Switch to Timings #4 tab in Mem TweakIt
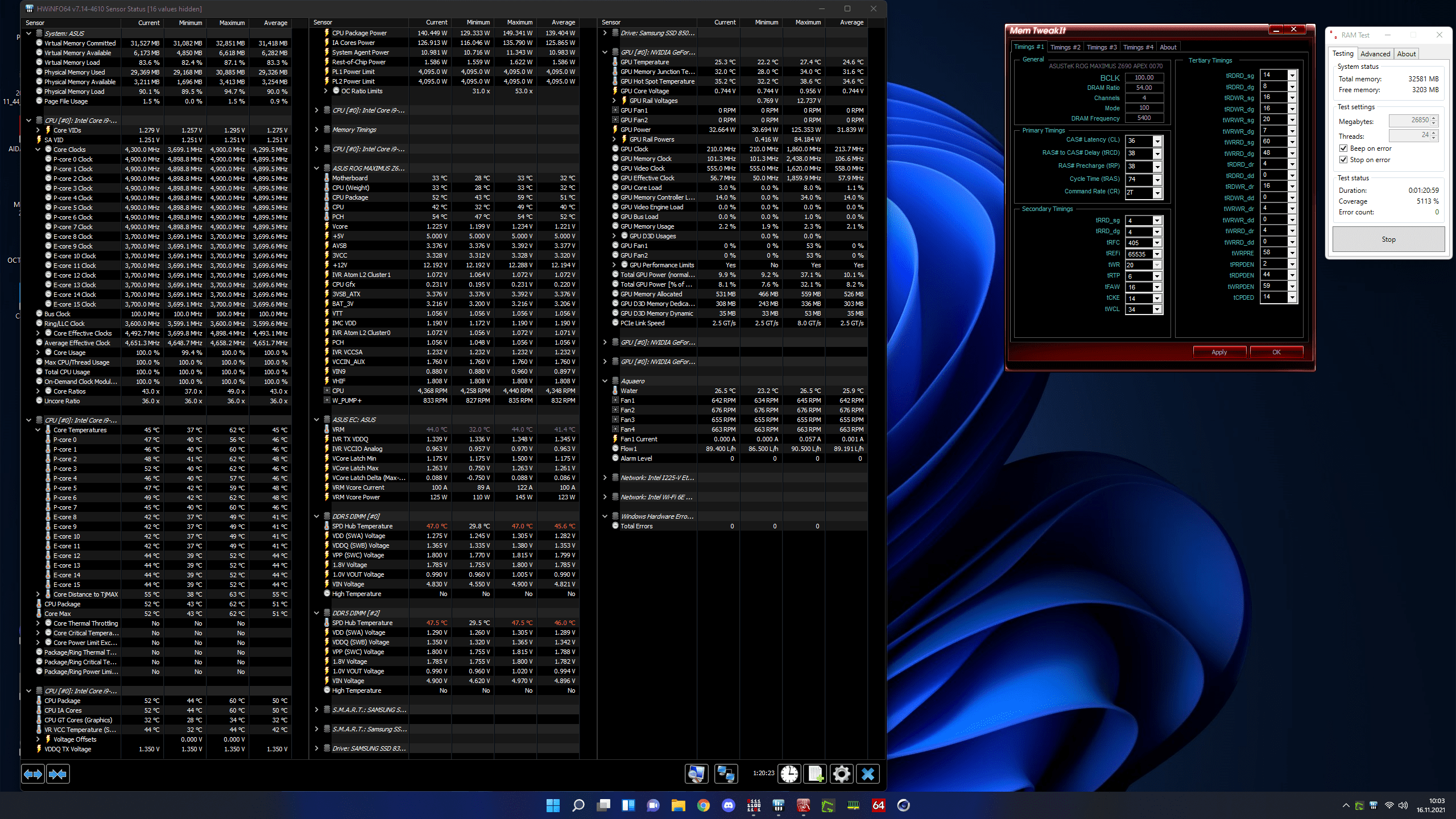 click(1137, 47)
